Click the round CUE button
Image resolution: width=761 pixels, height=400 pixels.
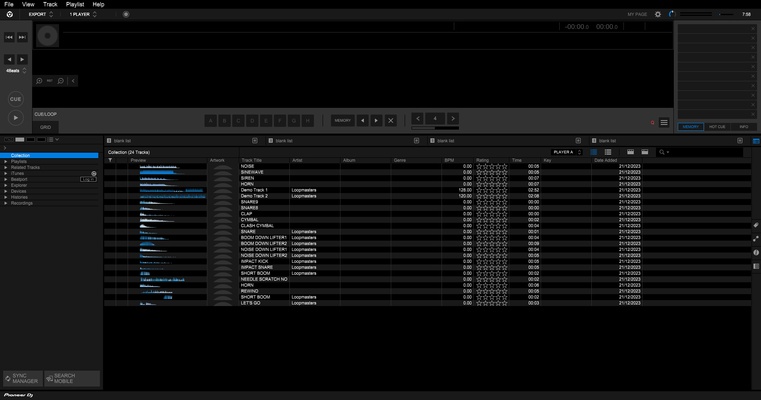[x=16, y=99]
